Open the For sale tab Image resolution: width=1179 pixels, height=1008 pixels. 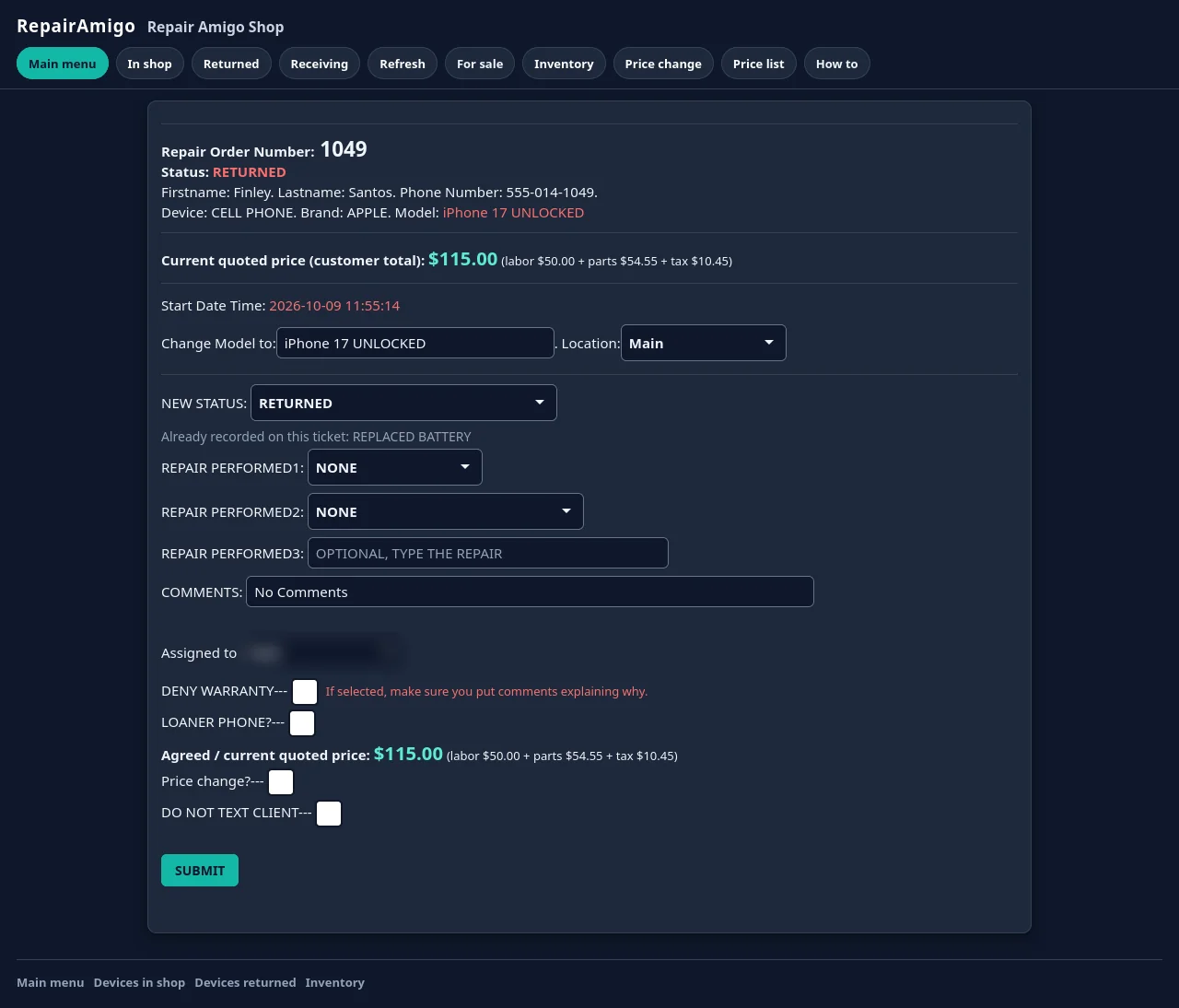point(480,64)
